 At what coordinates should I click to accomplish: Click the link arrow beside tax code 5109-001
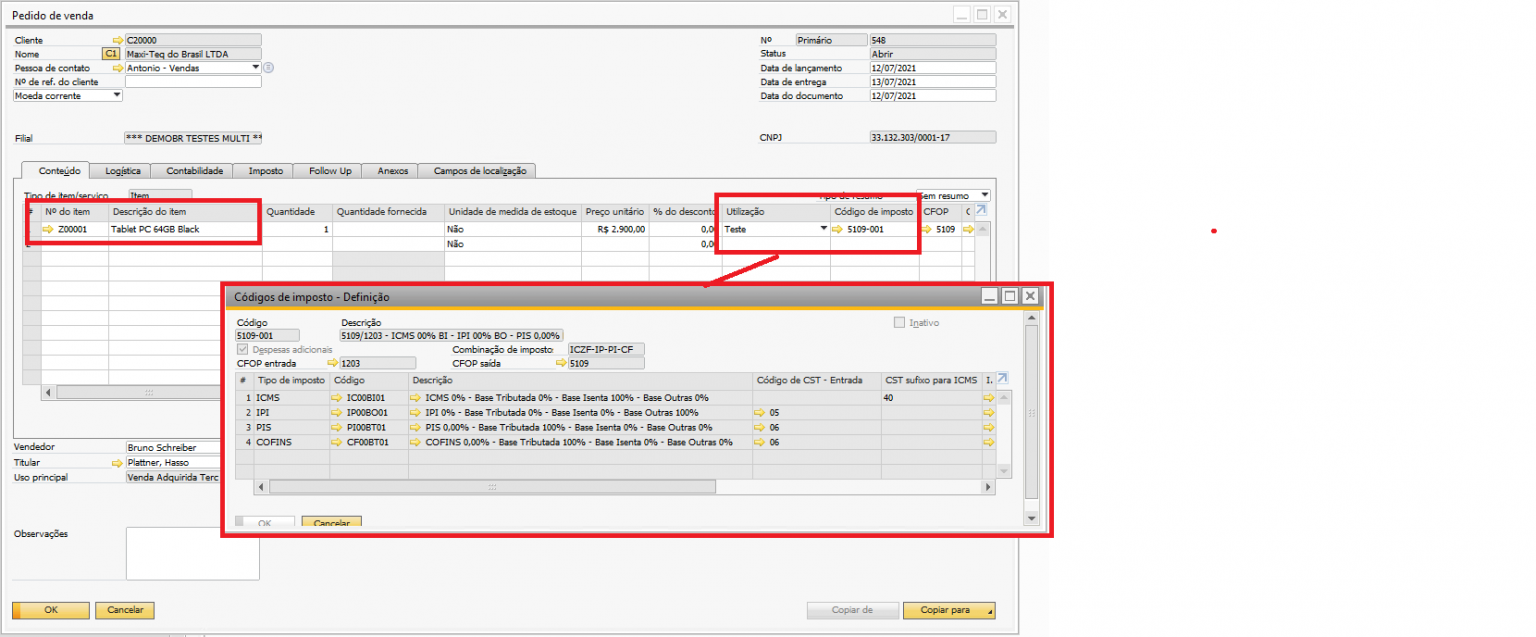tap(838, 229)
